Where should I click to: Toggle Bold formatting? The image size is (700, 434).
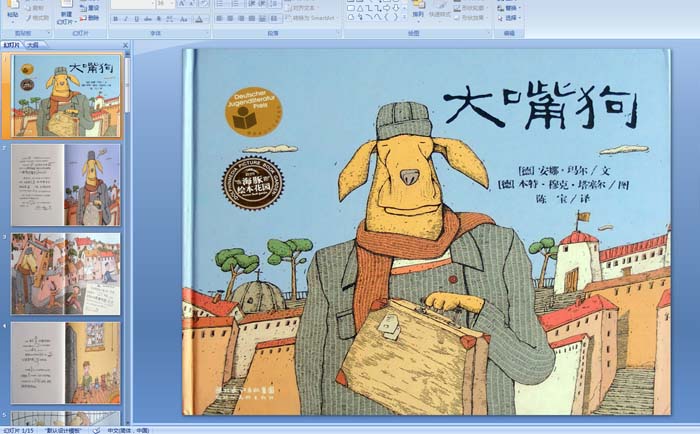pos(116,19)
